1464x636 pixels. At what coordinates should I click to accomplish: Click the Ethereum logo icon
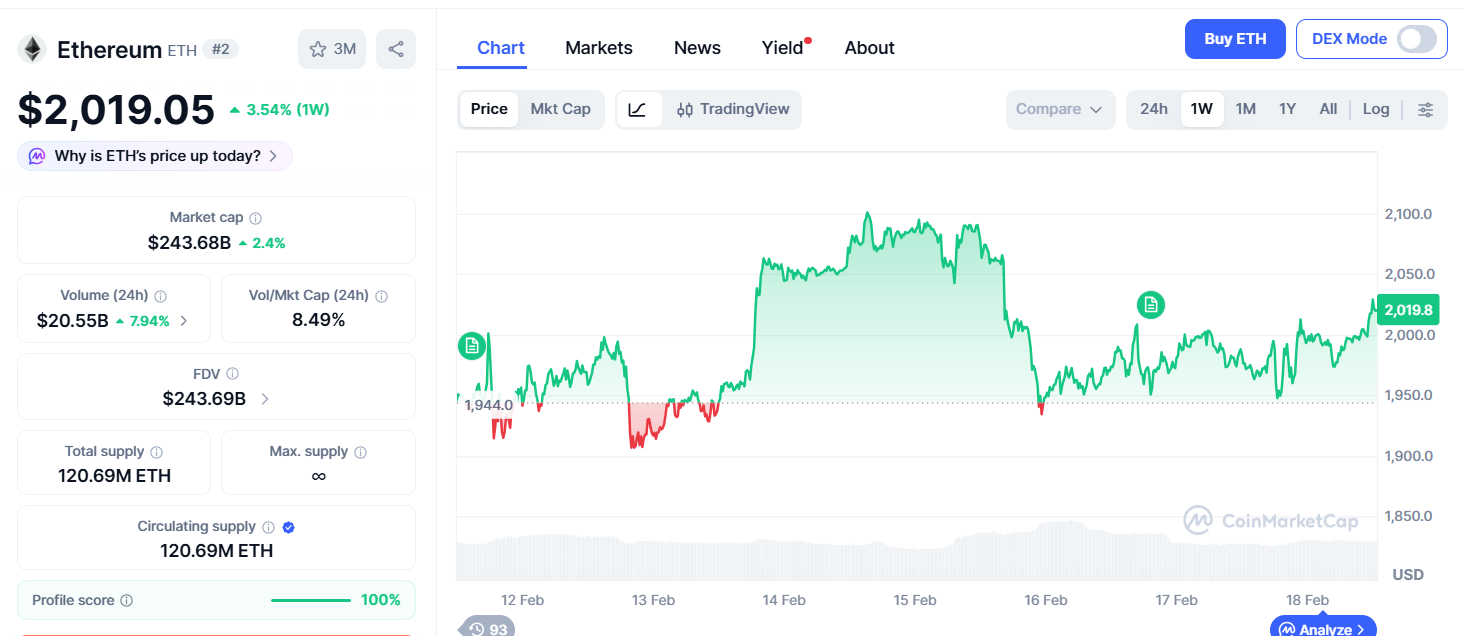[33, 49]
